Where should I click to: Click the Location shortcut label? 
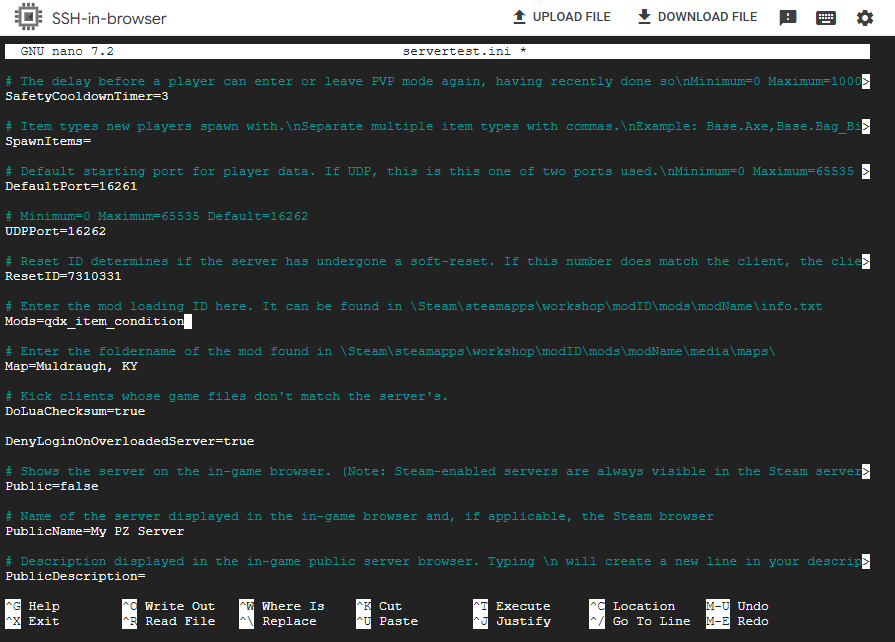pos(644,606)
